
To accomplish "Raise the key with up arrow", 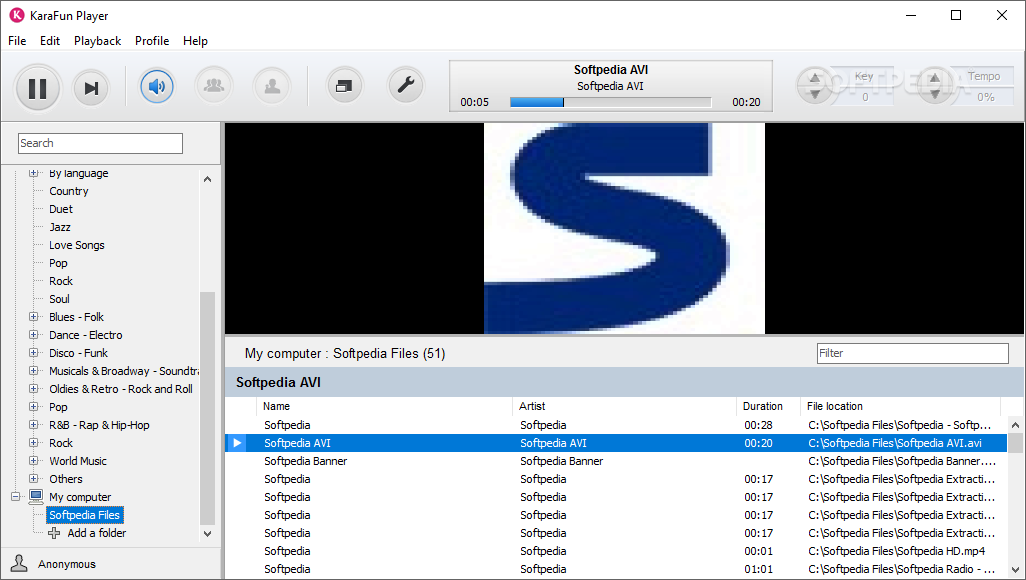I will pyautogui.click(x=815, y=78).
